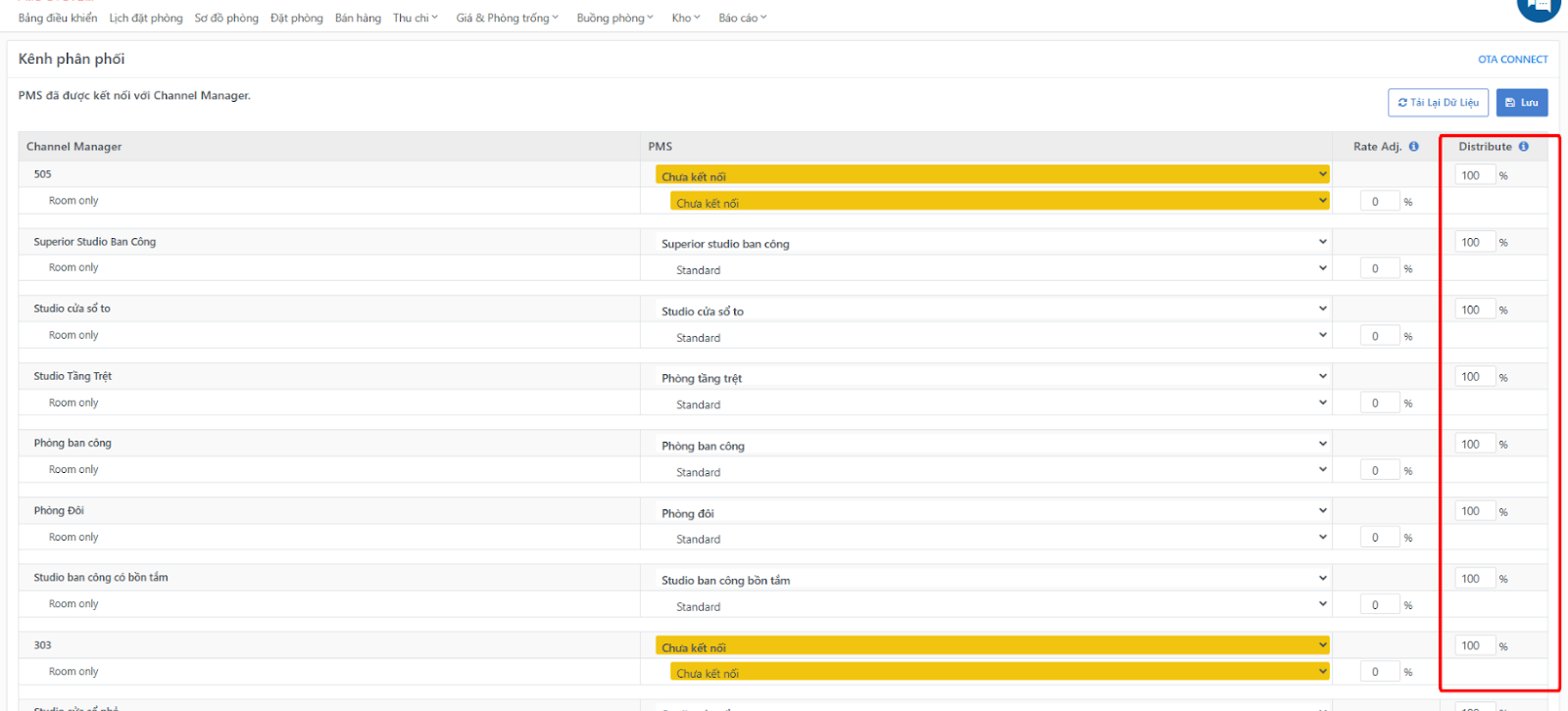Click Room only under Phòng Đôi
The image size is (1568, 711).
pyautogui.click(x=73, y=538)
